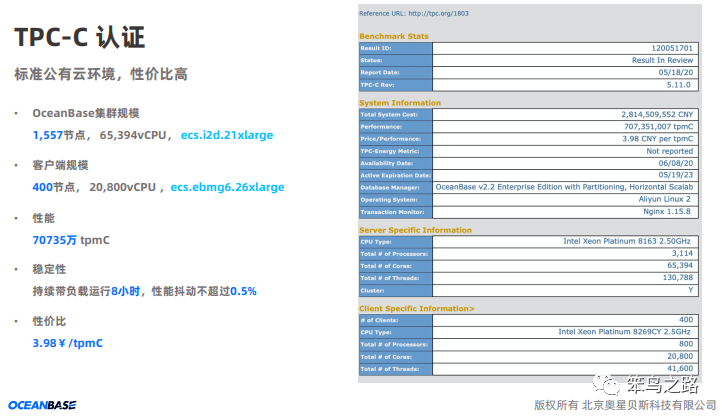Click the '客户端规模' bullet heading
Screen dimensions: 722x417
click(x=60, y=165)
